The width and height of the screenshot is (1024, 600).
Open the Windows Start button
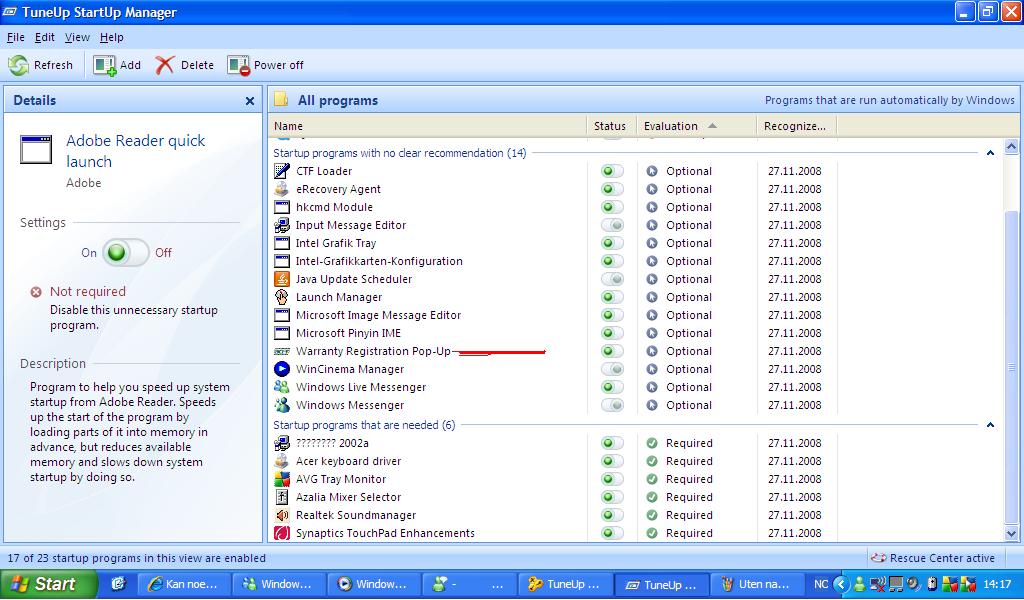49,584
